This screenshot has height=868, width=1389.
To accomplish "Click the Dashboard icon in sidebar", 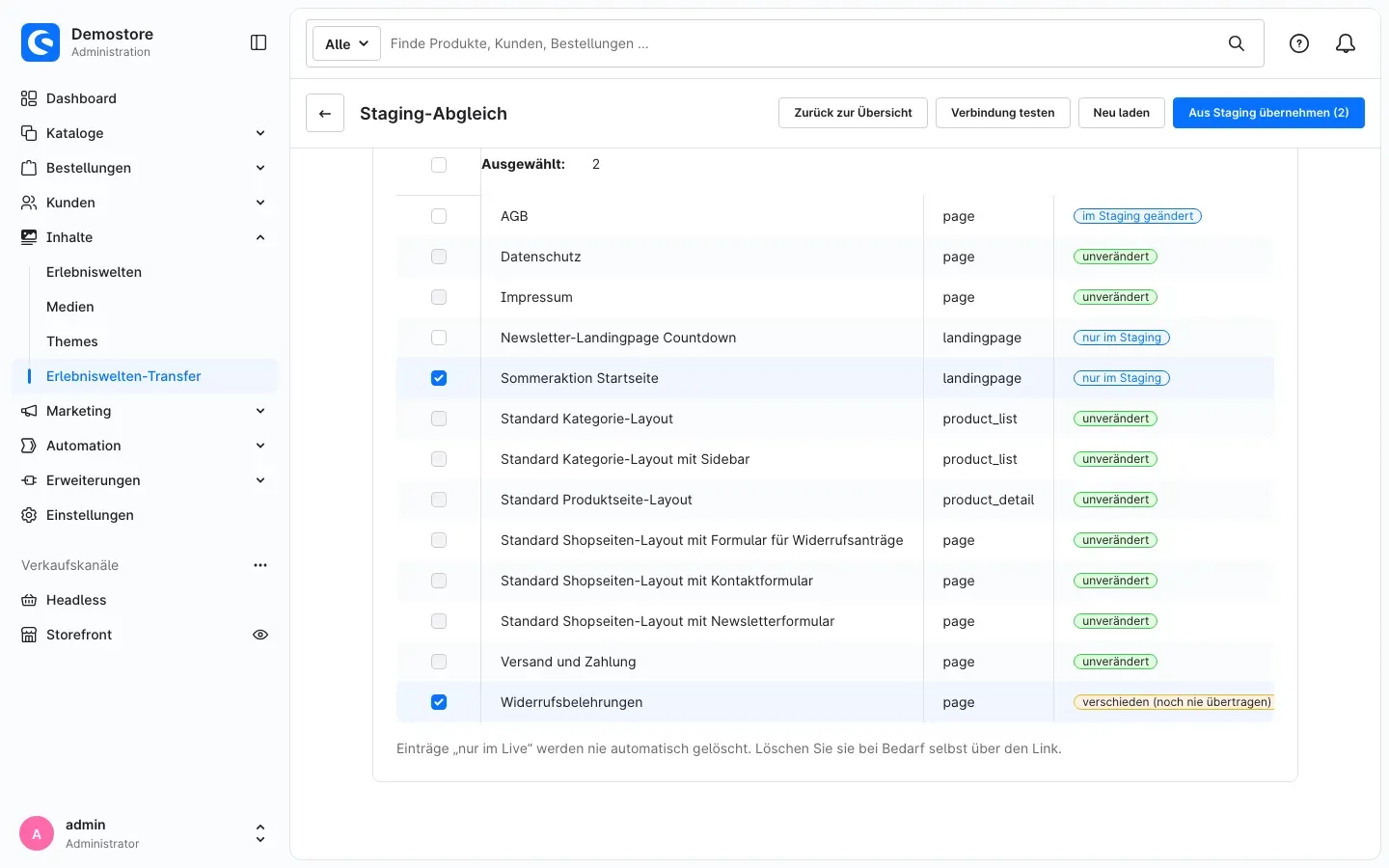I will (x=29, y=98).
